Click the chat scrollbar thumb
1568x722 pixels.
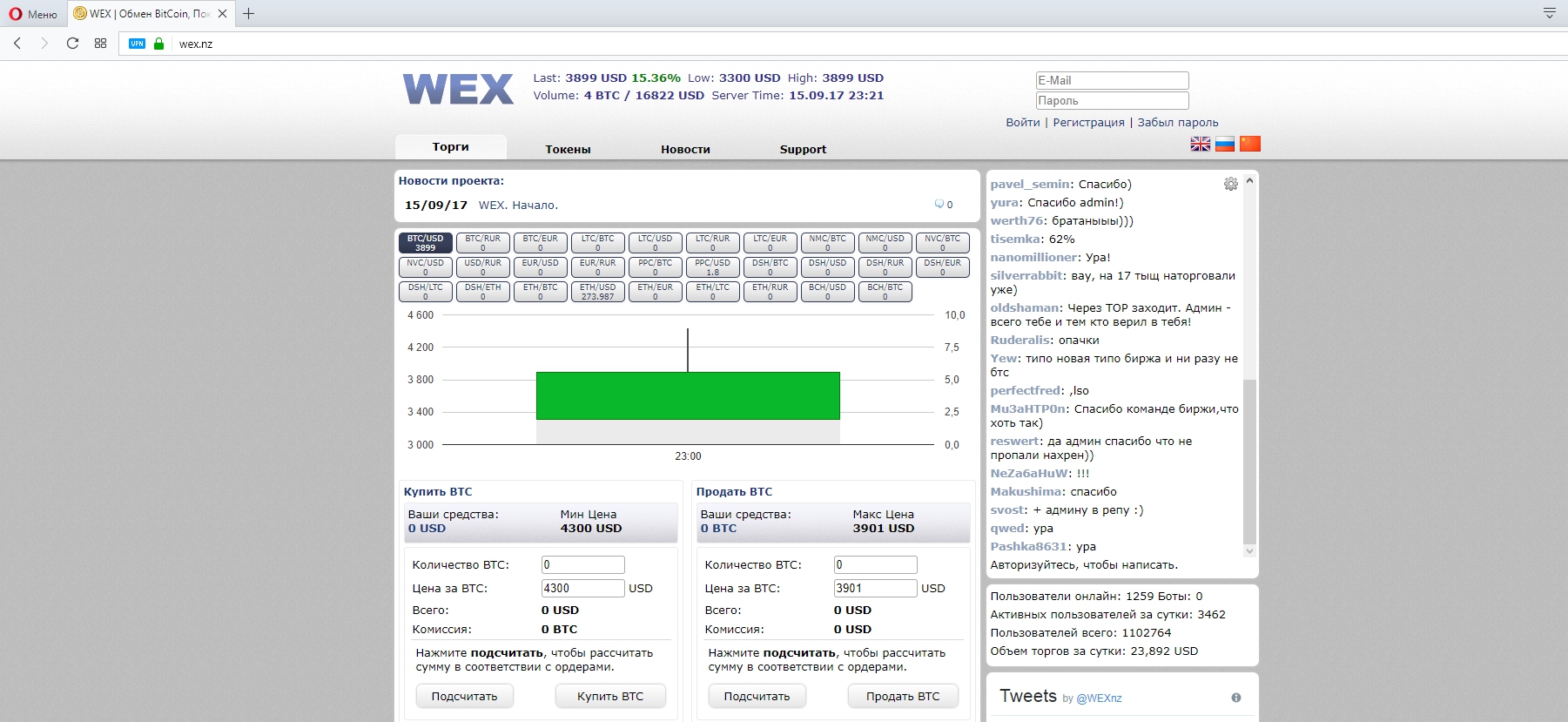click(x=1249, y=462)
